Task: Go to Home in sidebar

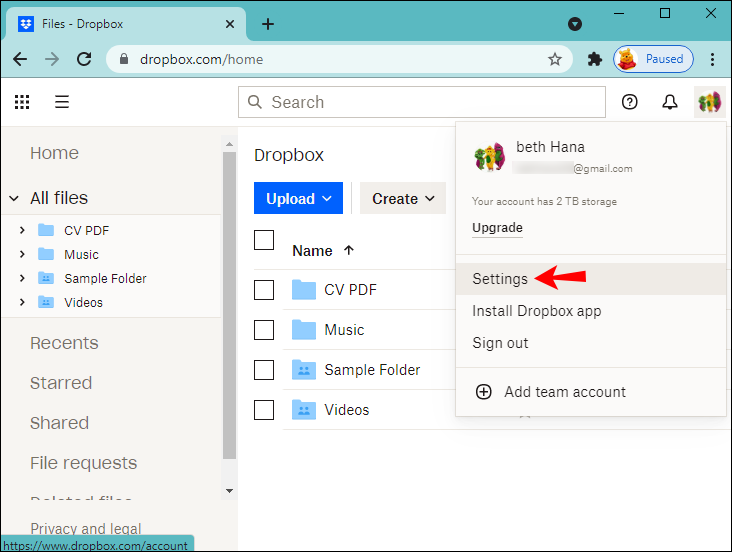Action: [54, 153]
